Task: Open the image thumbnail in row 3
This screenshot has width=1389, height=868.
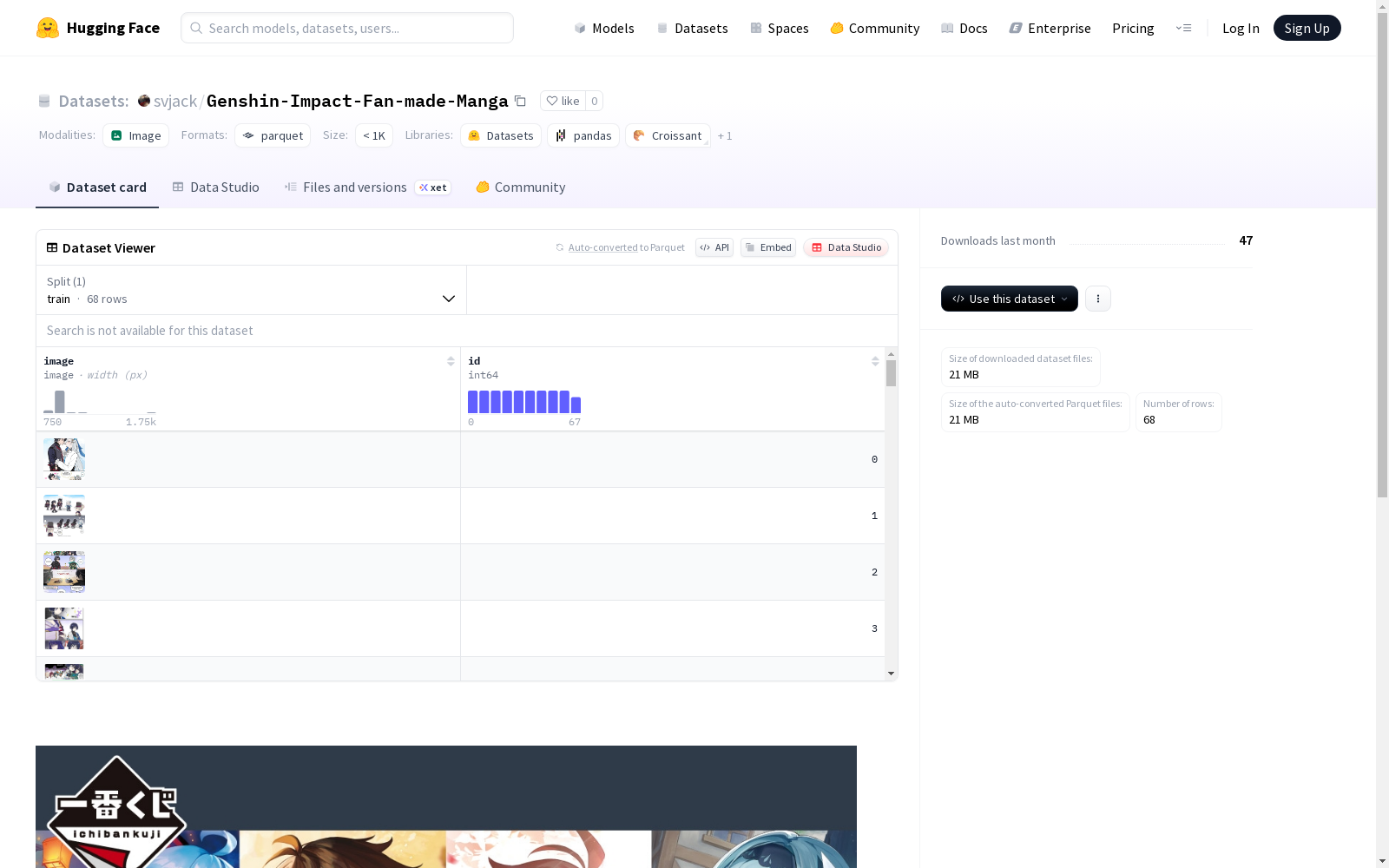Action: pos(64,628)
